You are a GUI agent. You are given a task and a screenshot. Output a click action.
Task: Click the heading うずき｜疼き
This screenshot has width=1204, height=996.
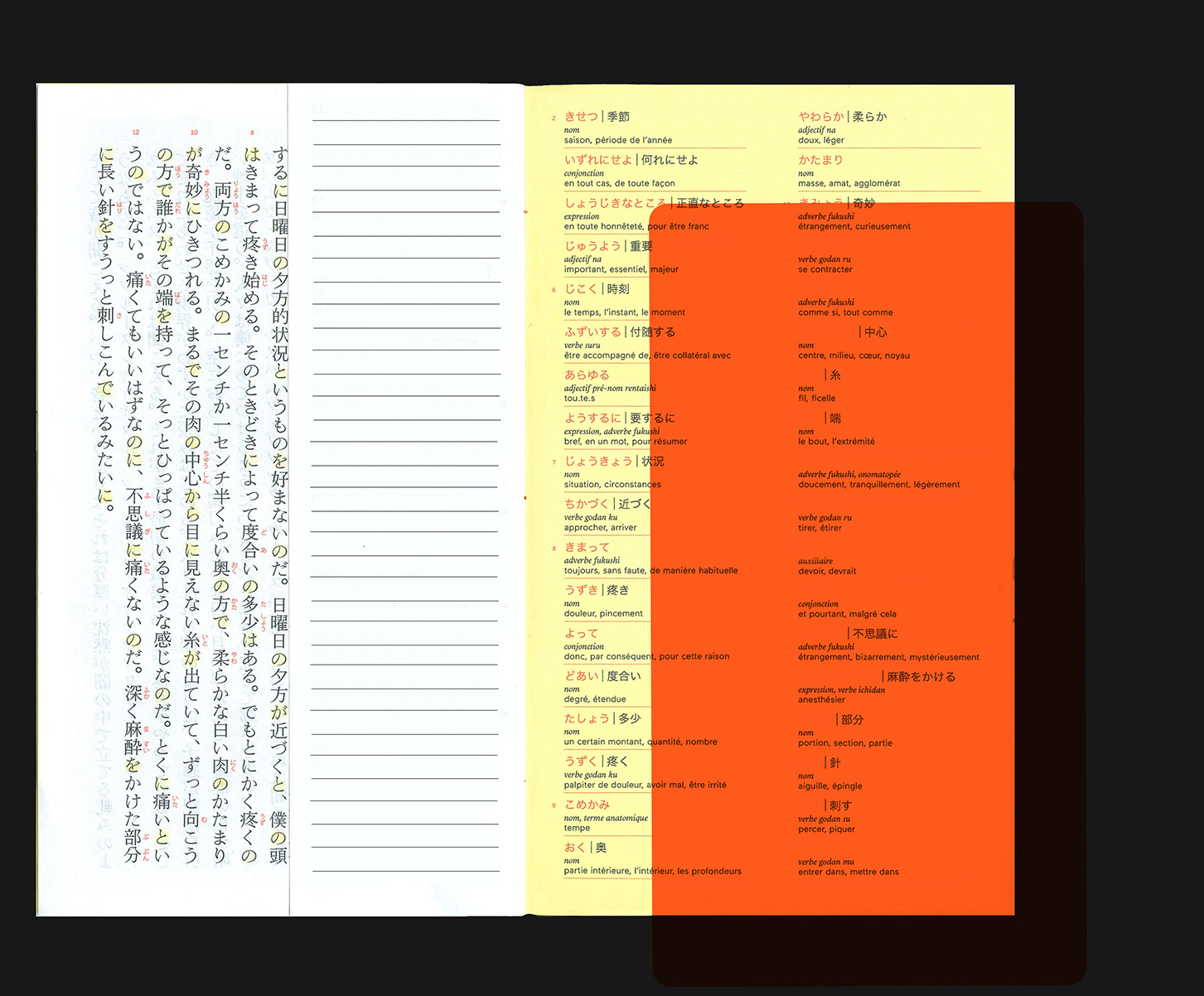[x=597, y=590]
